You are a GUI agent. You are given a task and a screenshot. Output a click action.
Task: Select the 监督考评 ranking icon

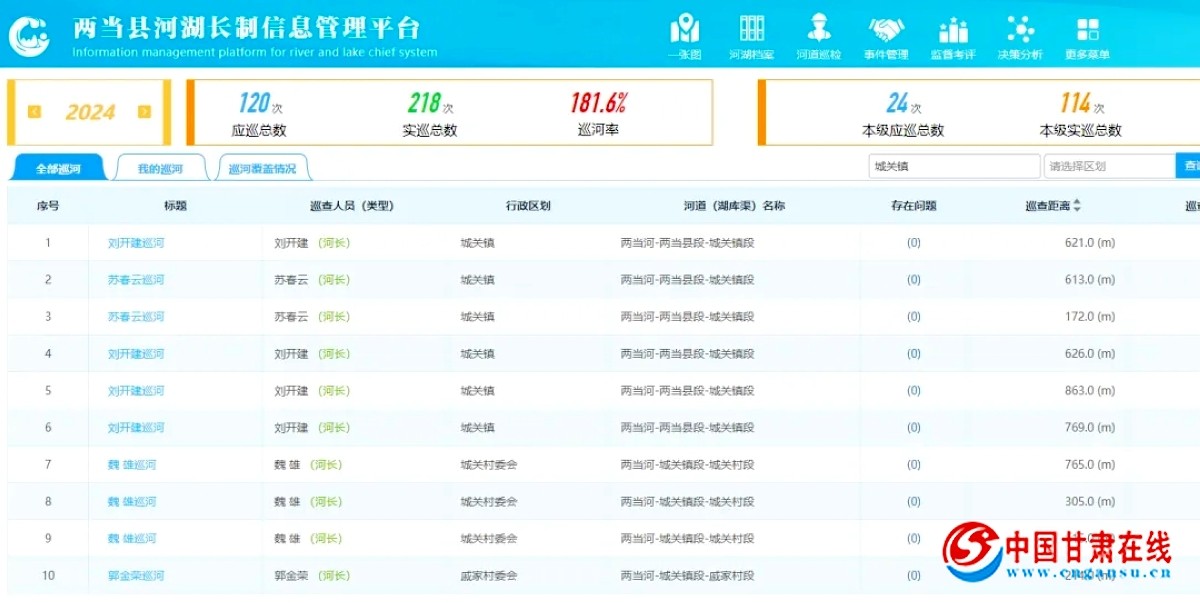(x=953, y=30)
